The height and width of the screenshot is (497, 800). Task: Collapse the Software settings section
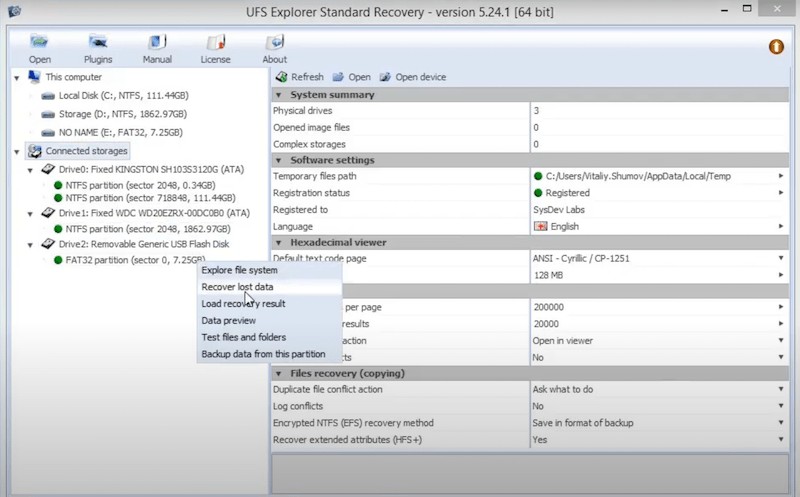coord(279,160)
